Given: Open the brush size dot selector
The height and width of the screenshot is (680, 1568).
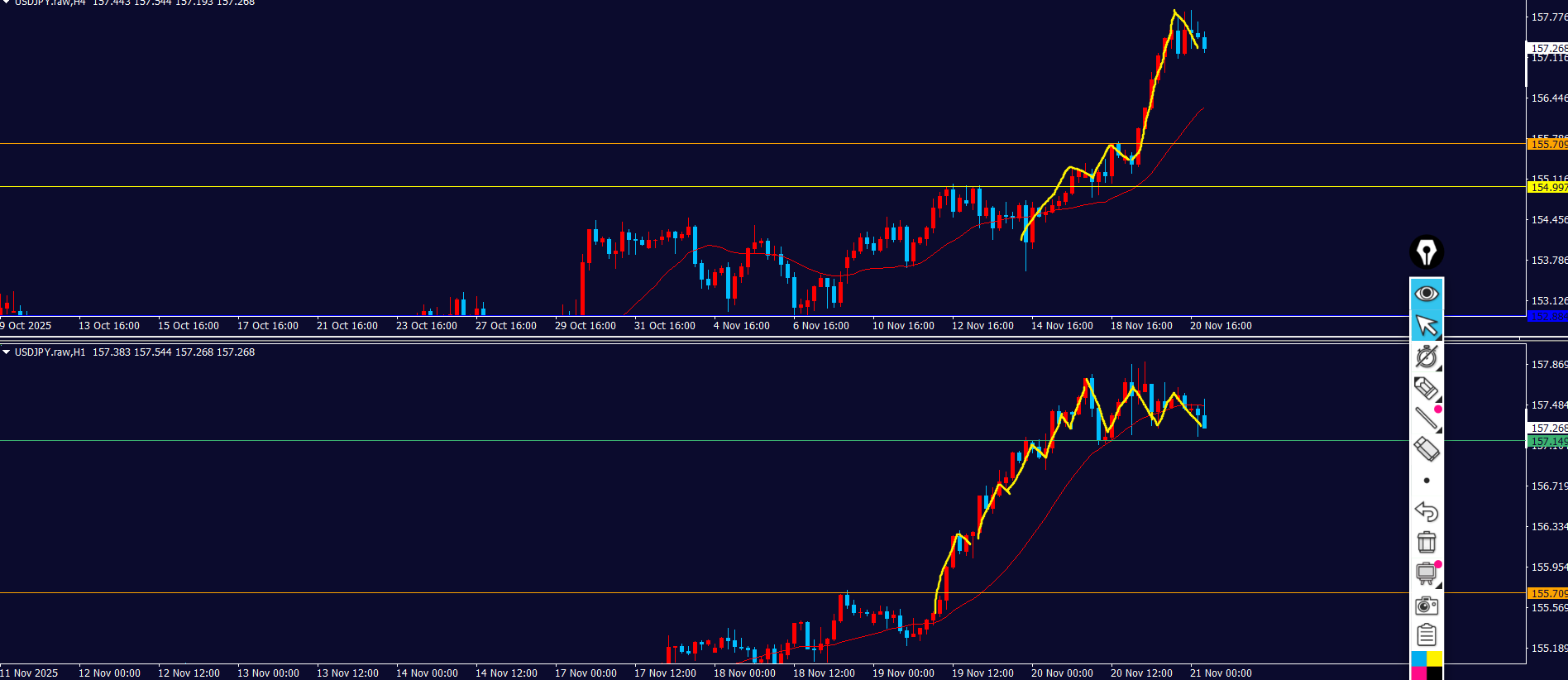Looking at the screenshot, I should tap(1426, 481).
